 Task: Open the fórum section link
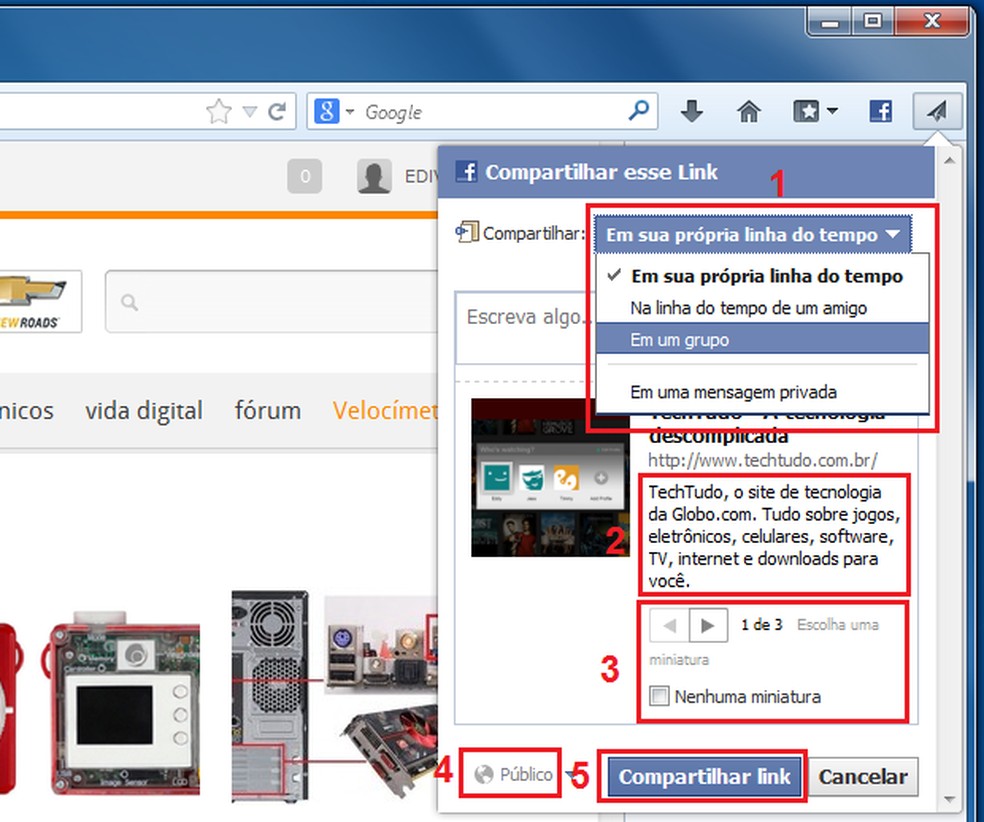point(267,410)
